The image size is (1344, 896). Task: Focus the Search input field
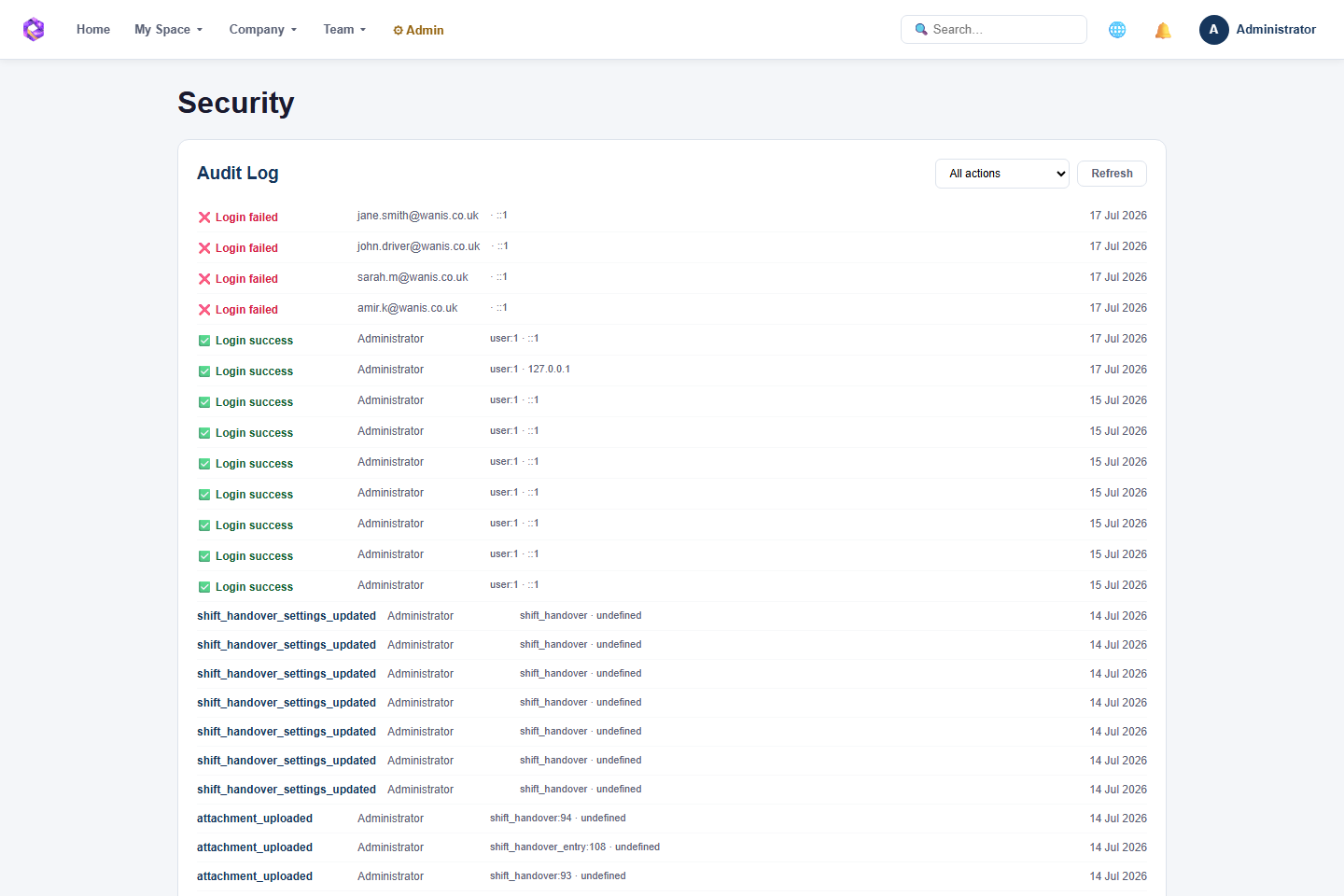994,30
